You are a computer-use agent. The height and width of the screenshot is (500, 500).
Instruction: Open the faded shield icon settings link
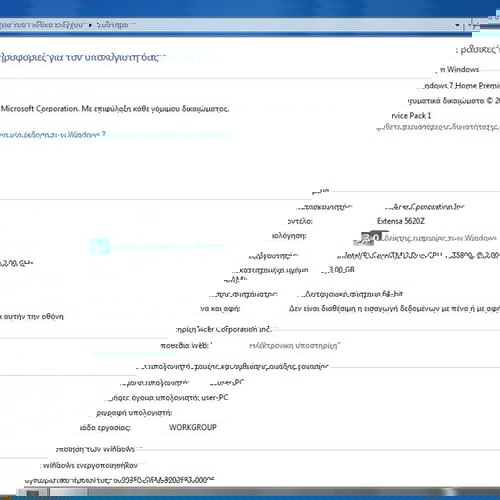click(100, 247)
